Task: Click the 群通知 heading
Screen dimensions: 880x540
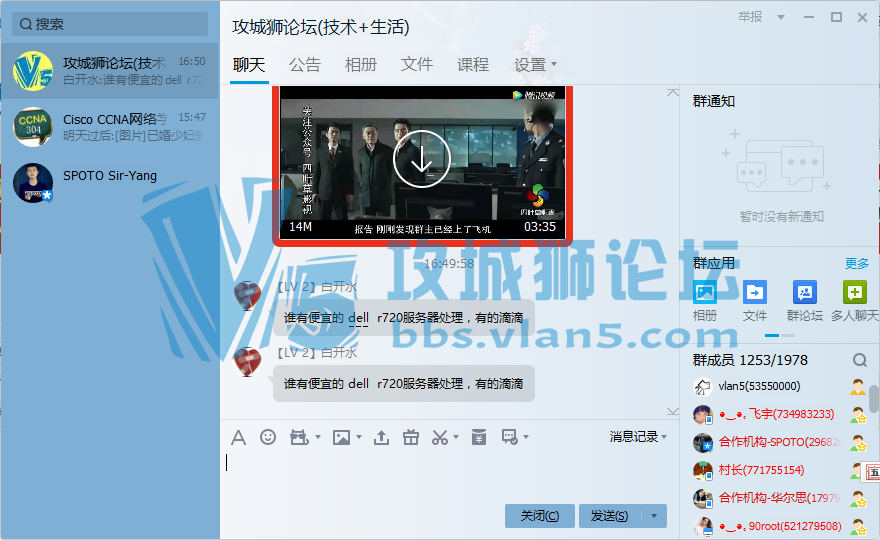Action: point(713,101)
